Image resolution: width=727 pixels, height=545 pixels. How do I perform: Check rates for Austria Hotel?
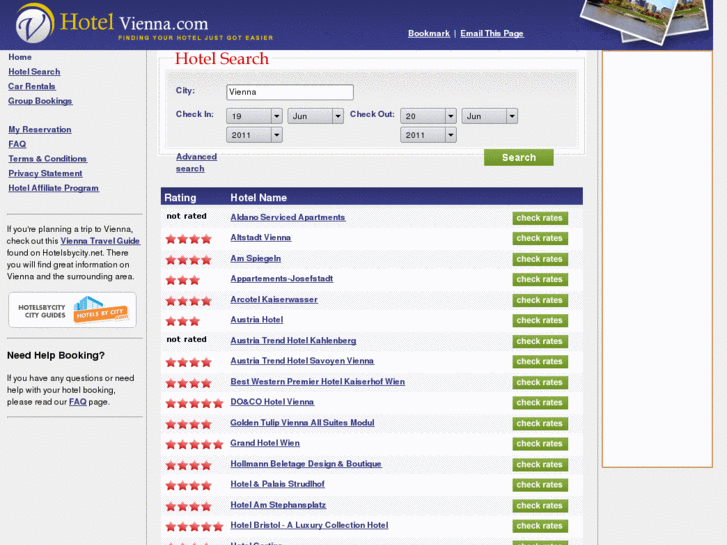540,321
